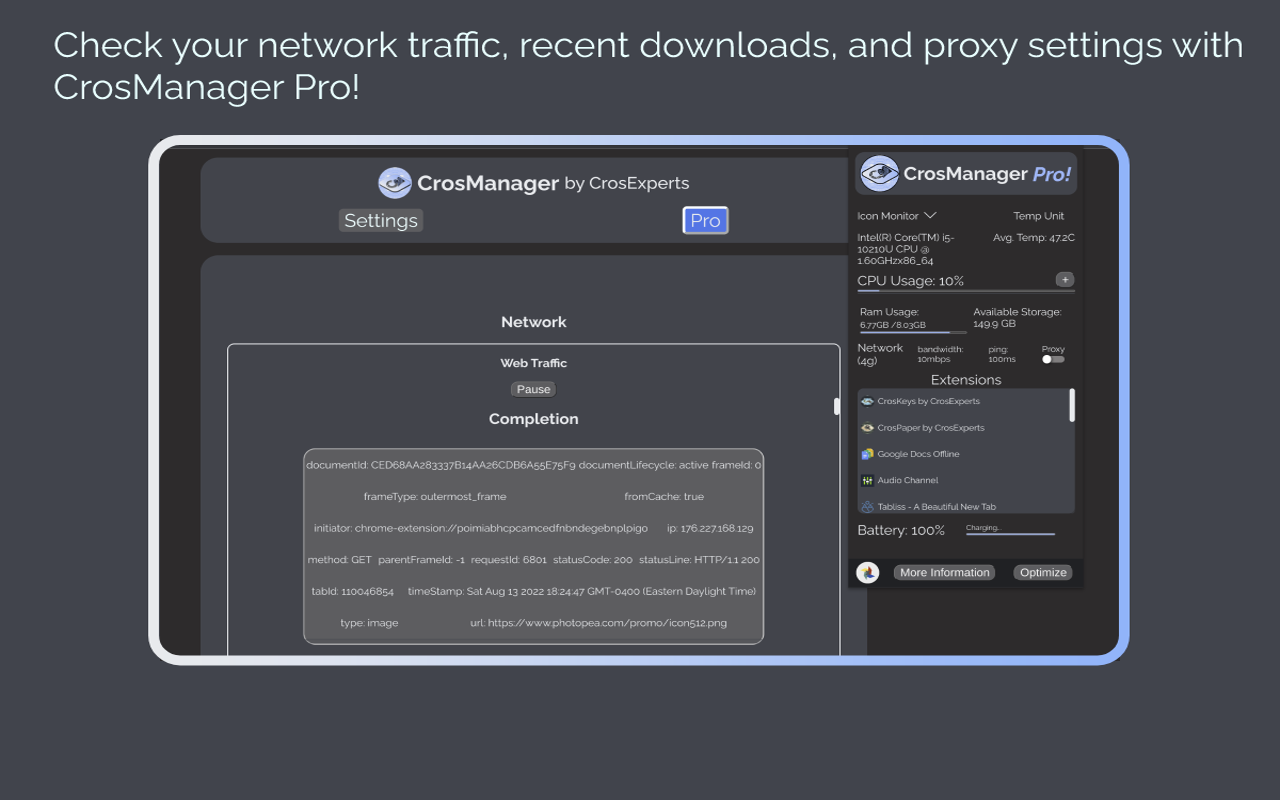Viewport: 1280px width, 800px height.
Task: Click the CrosManager eye logo in main header
Action: click(x=395, y=183)
